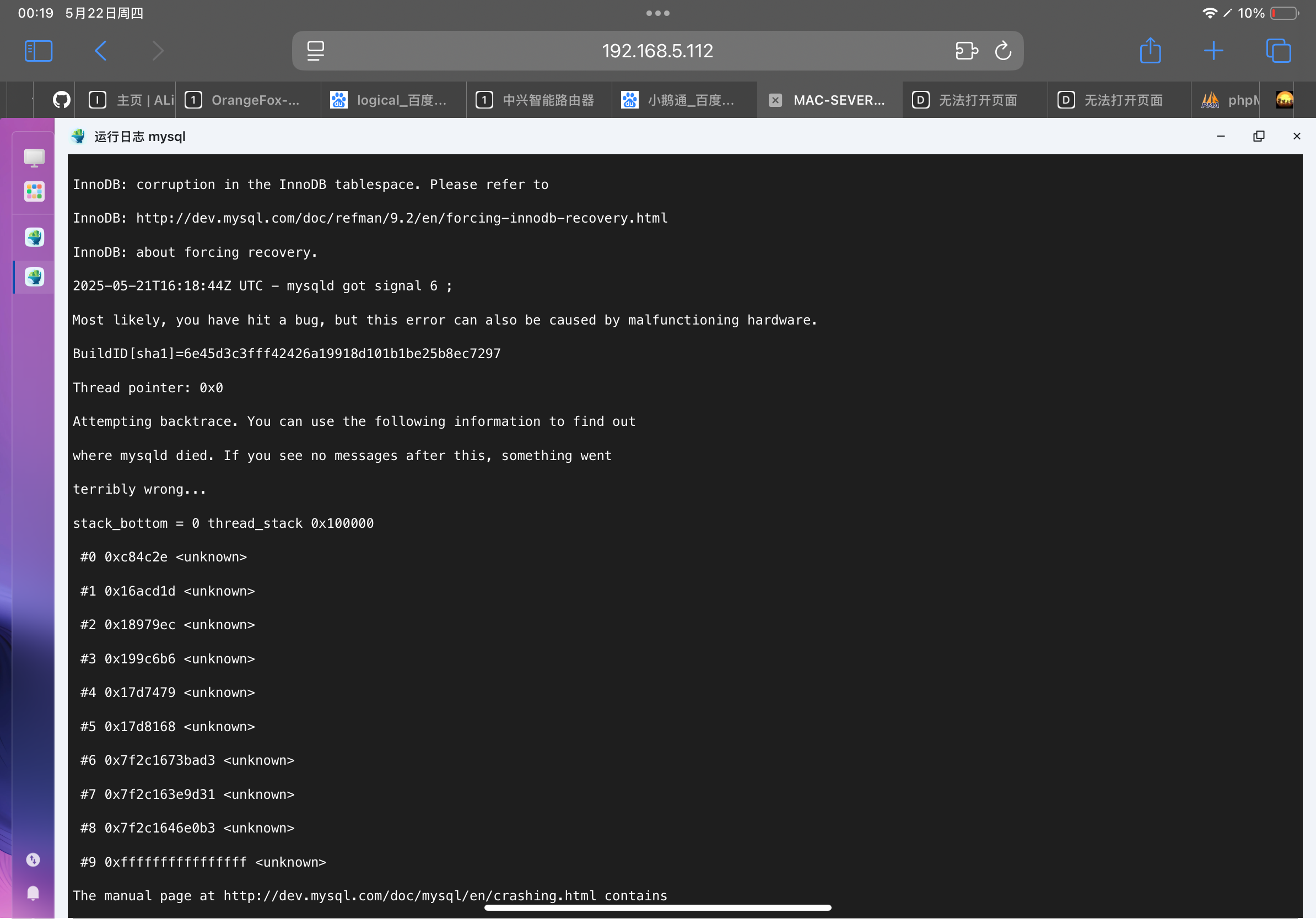Toggle the Safari sidebar panel
Viewport: 1316px width, 919px height.
(39, 51)
